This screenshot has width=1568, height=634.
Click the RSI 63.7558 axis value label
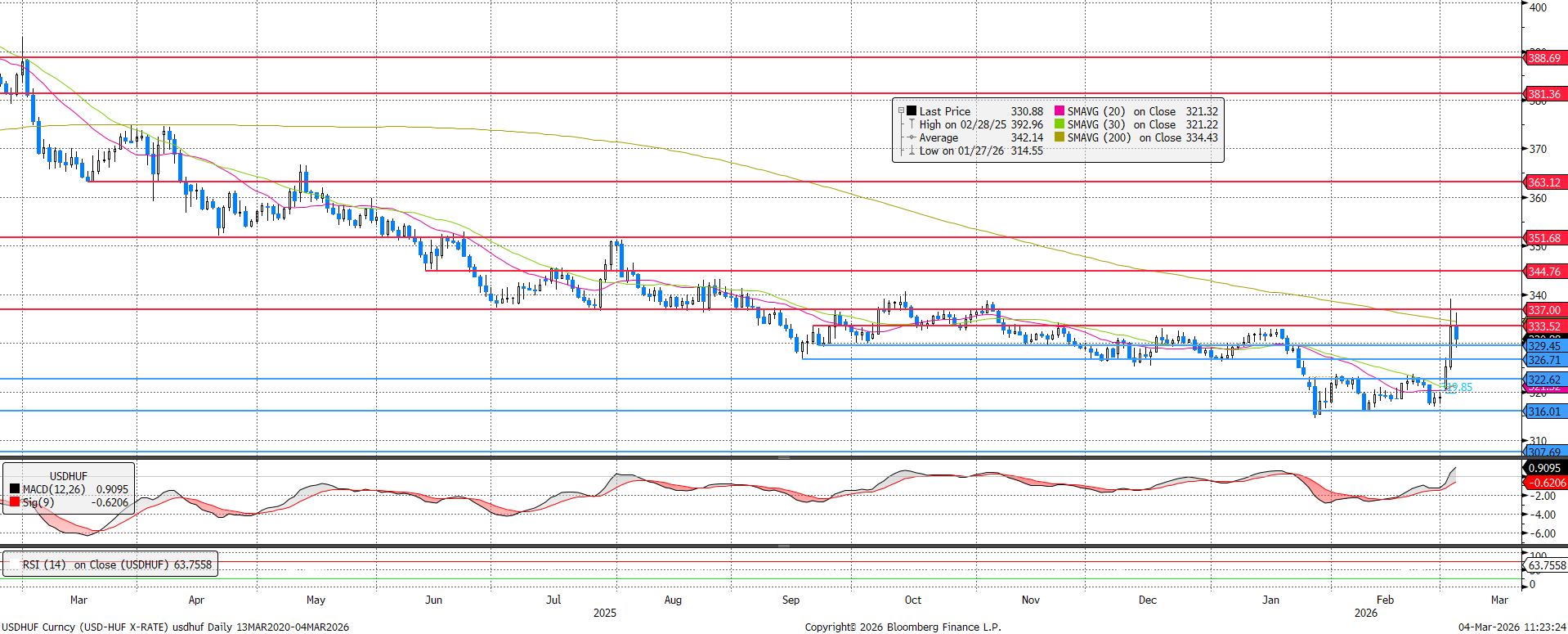[x=1547, y=565]
